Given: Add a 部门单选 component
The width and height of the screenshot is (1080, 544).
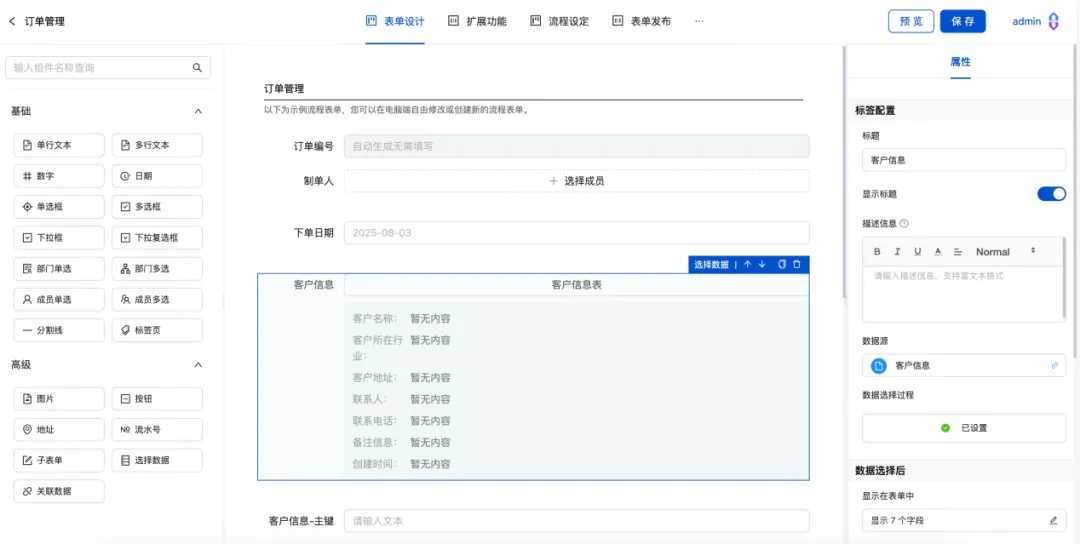Looking at the screenshot, I should 59,269.
